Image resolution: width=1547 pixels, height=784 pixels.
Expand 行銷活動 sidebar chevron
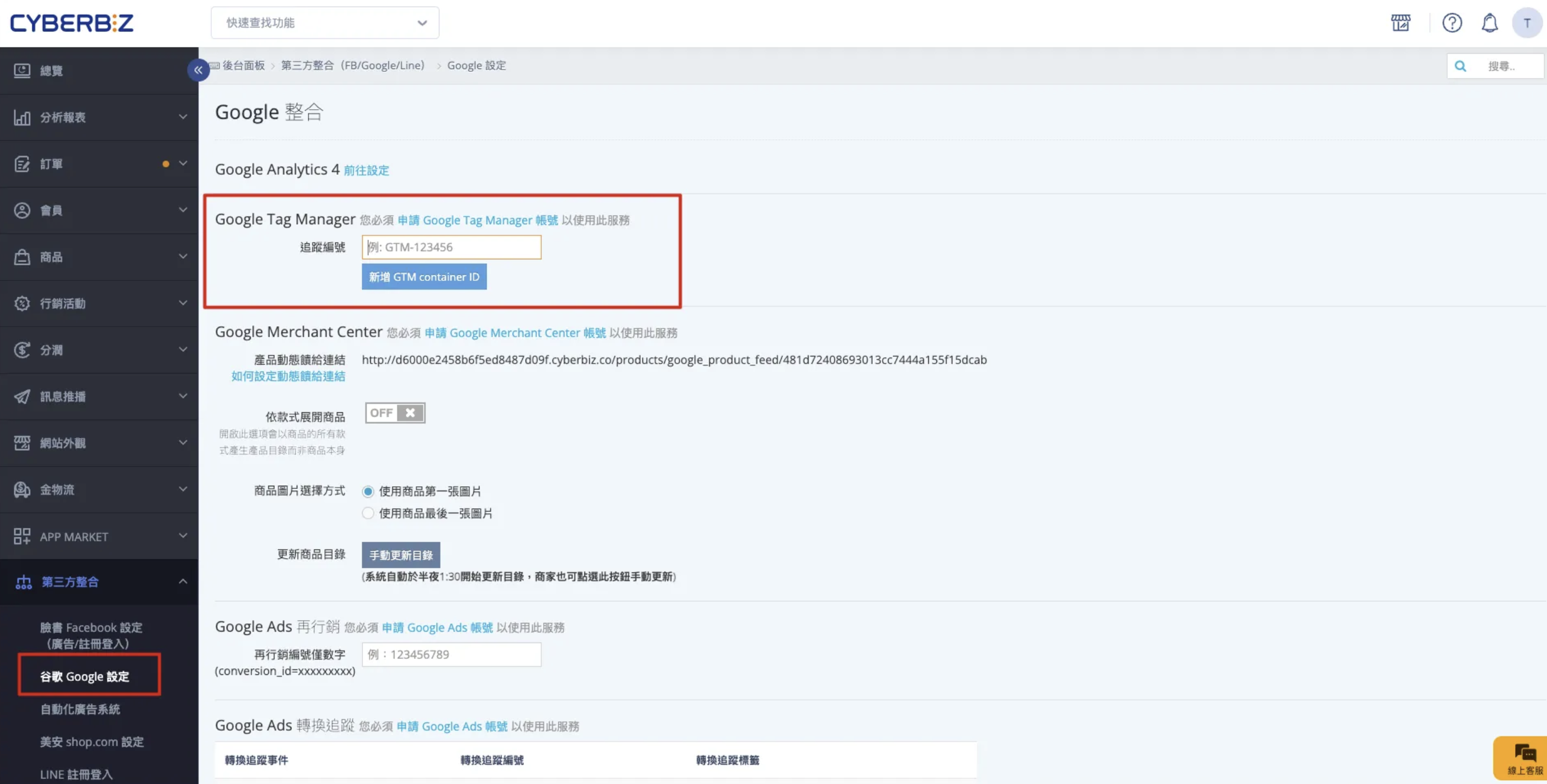pos(183,303)
